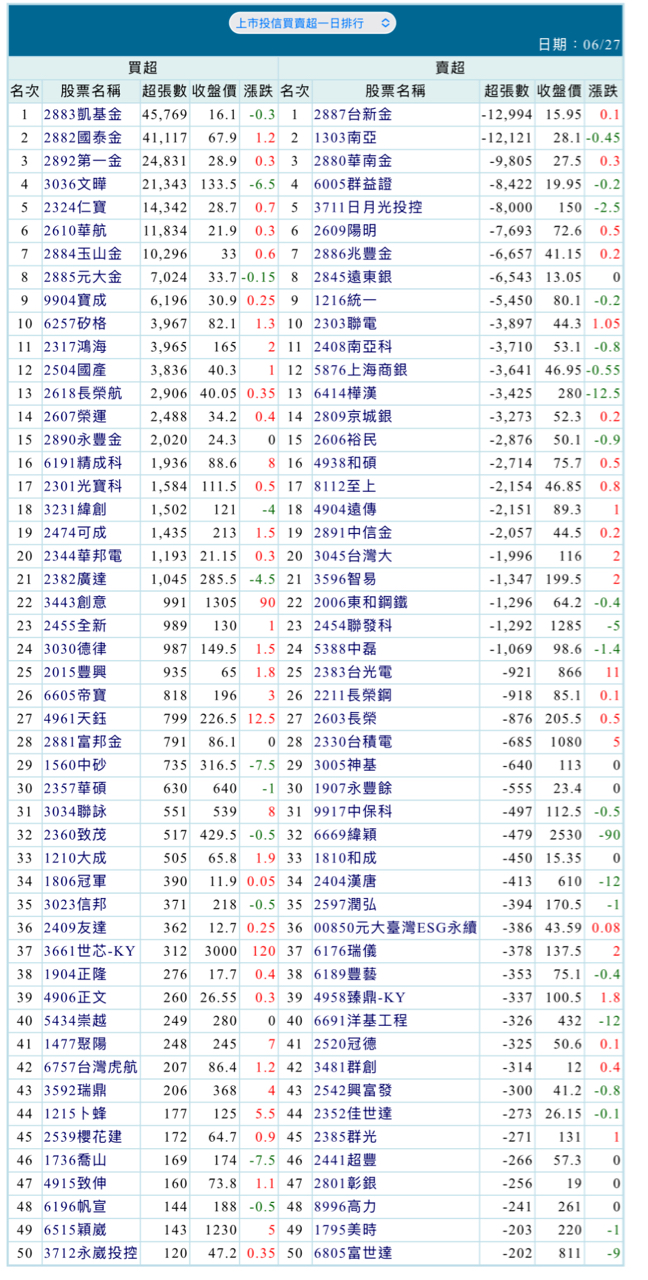The image size is (648, 1280).
Task: Click closing price 2530 of 緯穎
Action: coord(564,834)
